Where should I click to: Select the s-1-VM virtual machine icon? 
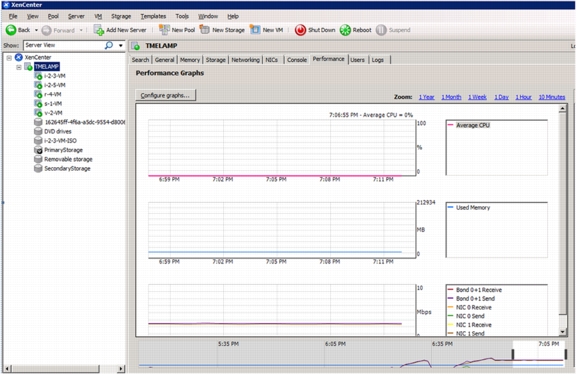(x=38, y=104)
